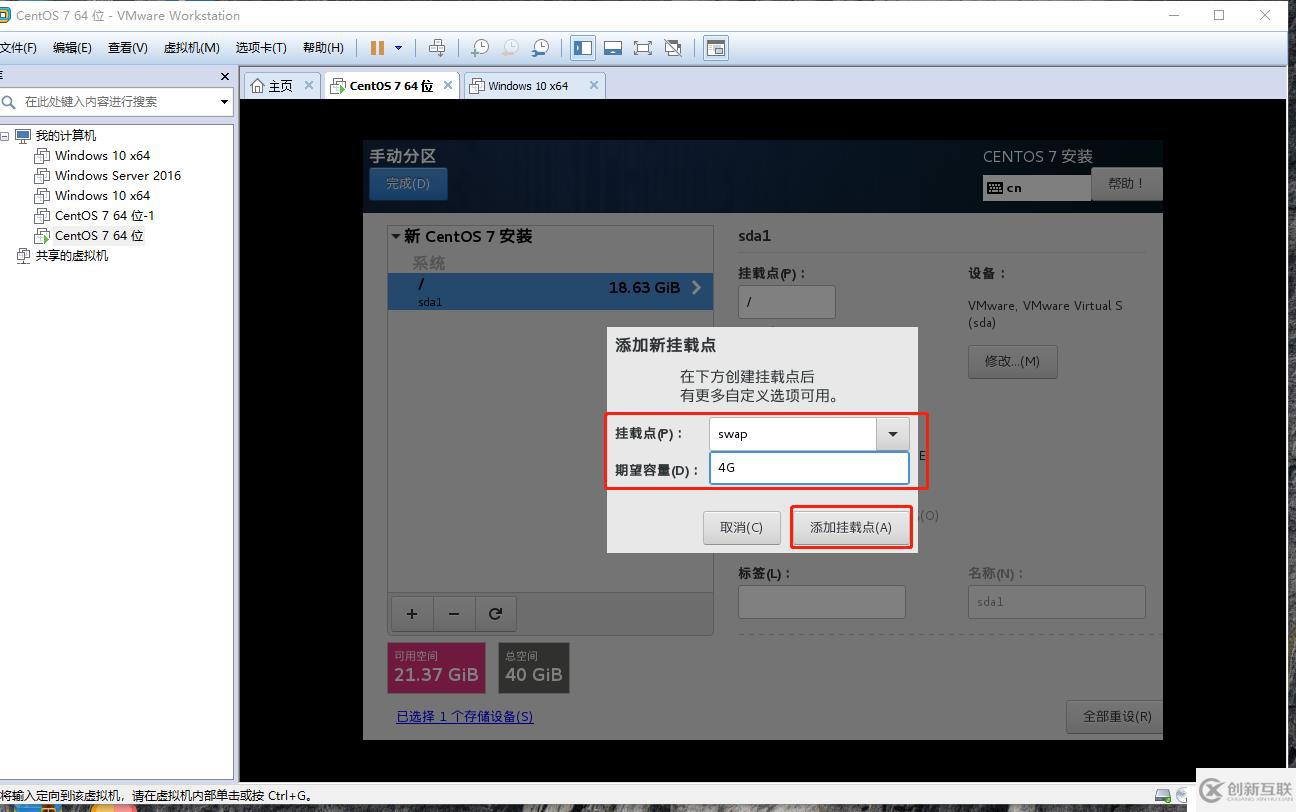Select the / sda1 18.63 GiB partition row
Screen dimensions: 1296x812
(550, 291)
